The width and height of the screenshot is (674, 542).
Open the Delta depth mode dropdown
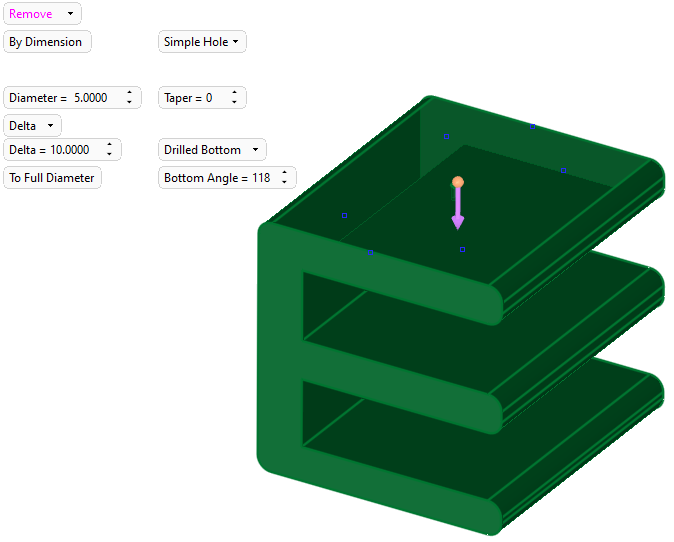pos(33,126)
